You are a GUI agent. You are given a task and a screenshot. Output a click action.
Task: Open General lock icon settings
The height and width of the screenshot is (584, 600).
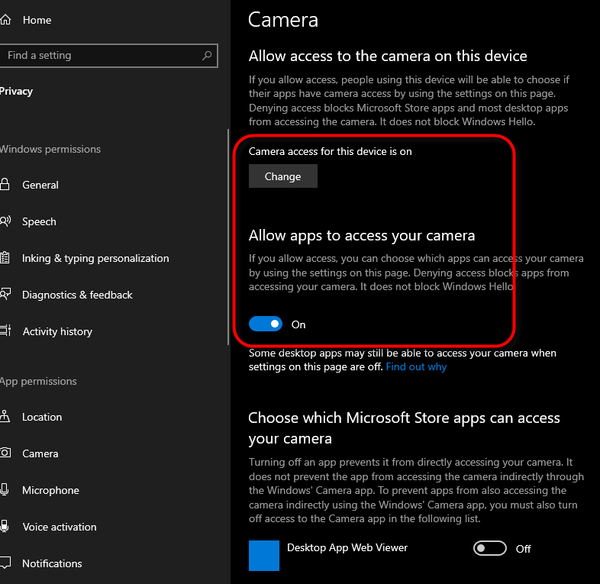pyautogui.click(x=5, y=185)
